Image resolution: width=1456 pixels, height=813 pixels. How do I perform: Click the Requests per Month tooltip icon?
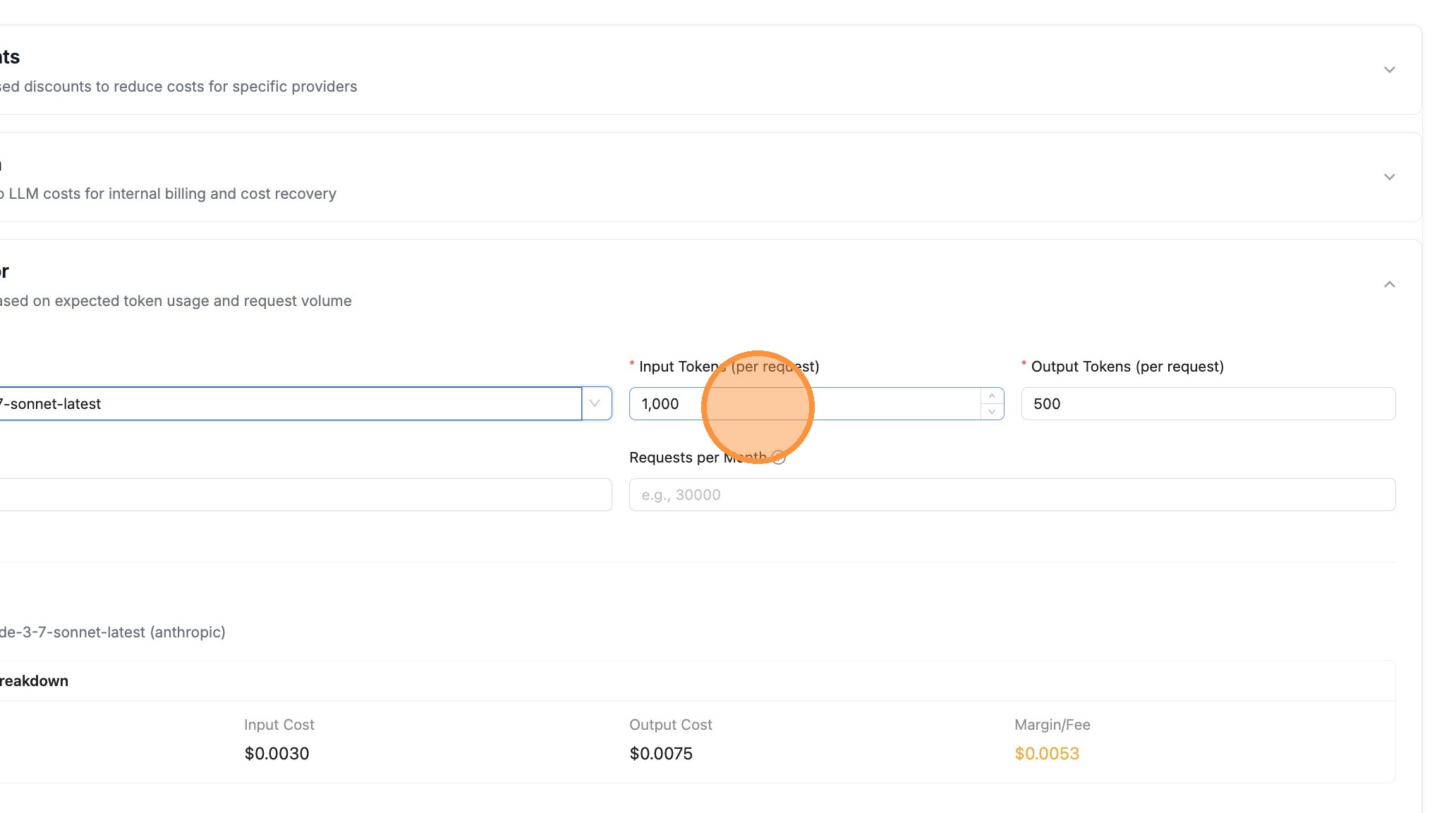tap(779, 458)
